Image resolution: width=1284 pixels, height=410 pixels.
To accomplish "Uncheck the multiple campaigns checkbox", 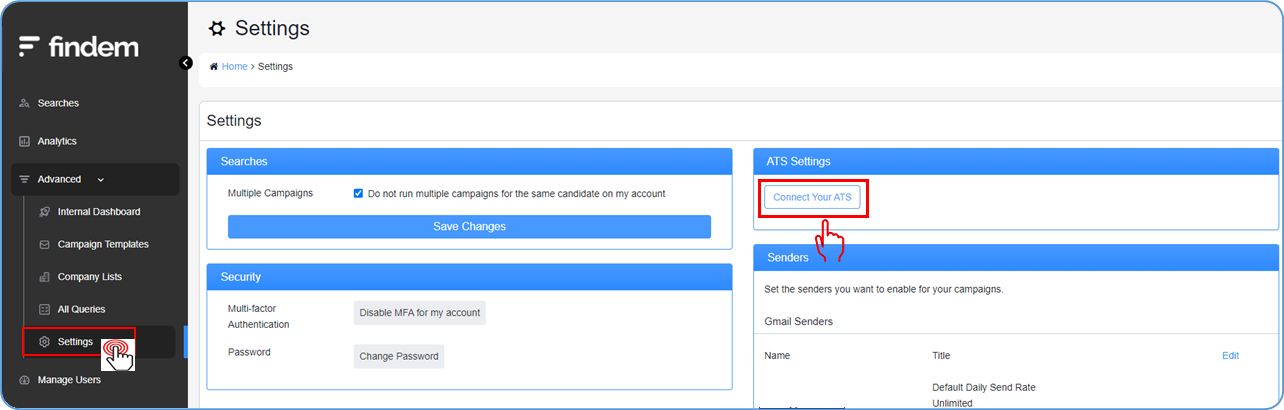I will click(x=358, y=194).
